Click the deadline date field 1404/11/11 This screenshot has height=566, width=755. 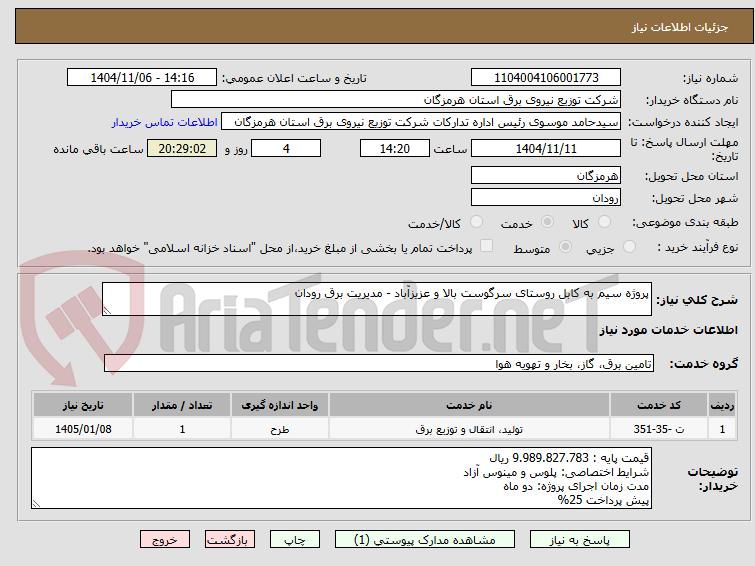click(x=546, y=148)
